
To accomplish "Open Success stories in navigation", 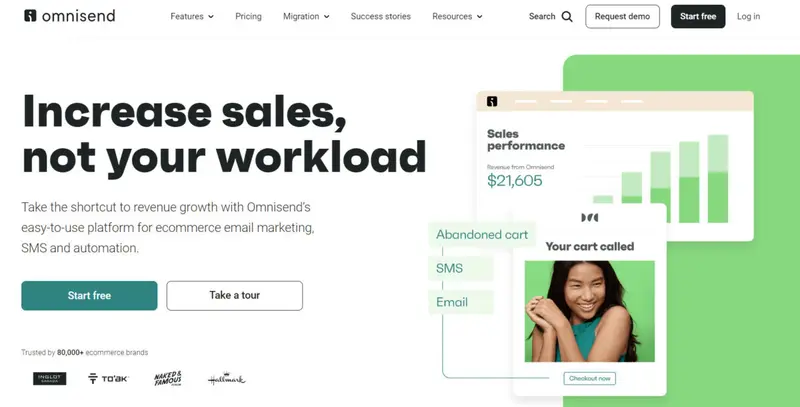I will [381, 16].
